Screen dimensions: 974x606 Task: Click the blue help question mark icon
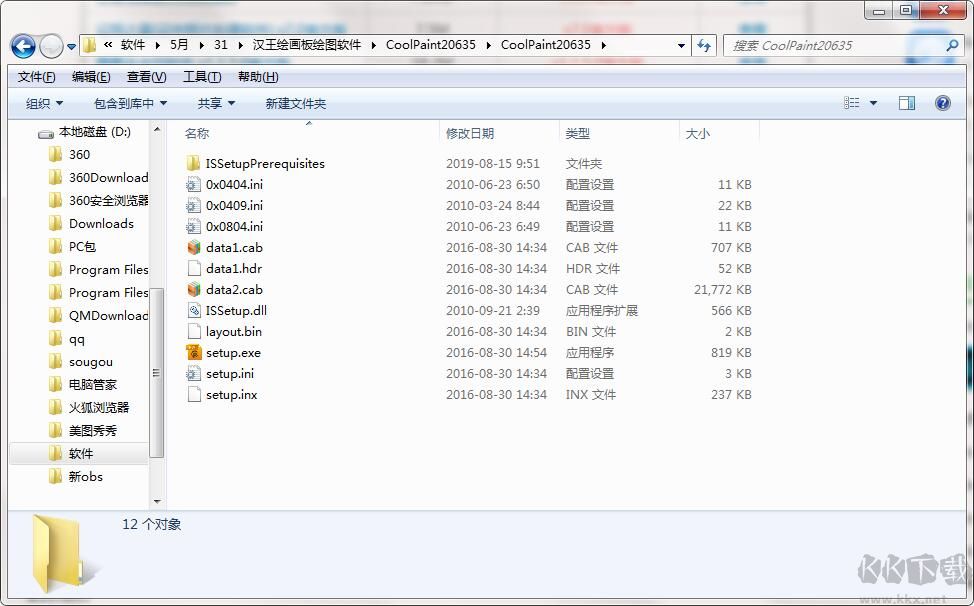[x=942, y=103]
